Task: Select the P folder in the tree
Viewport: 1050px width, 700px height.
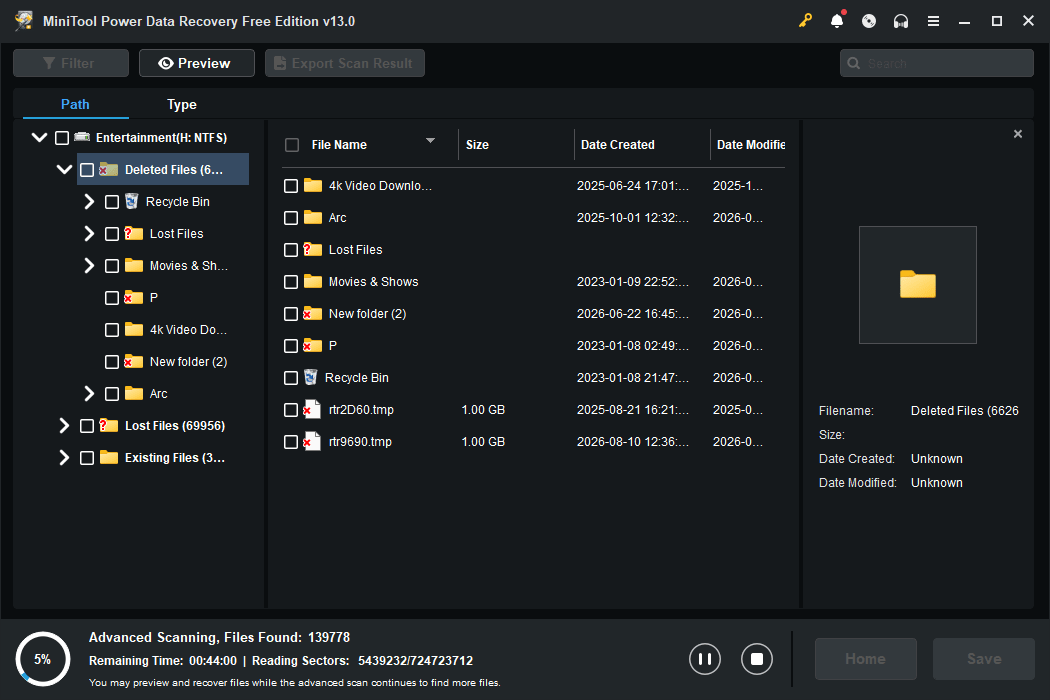Action: tap(153, 297)
